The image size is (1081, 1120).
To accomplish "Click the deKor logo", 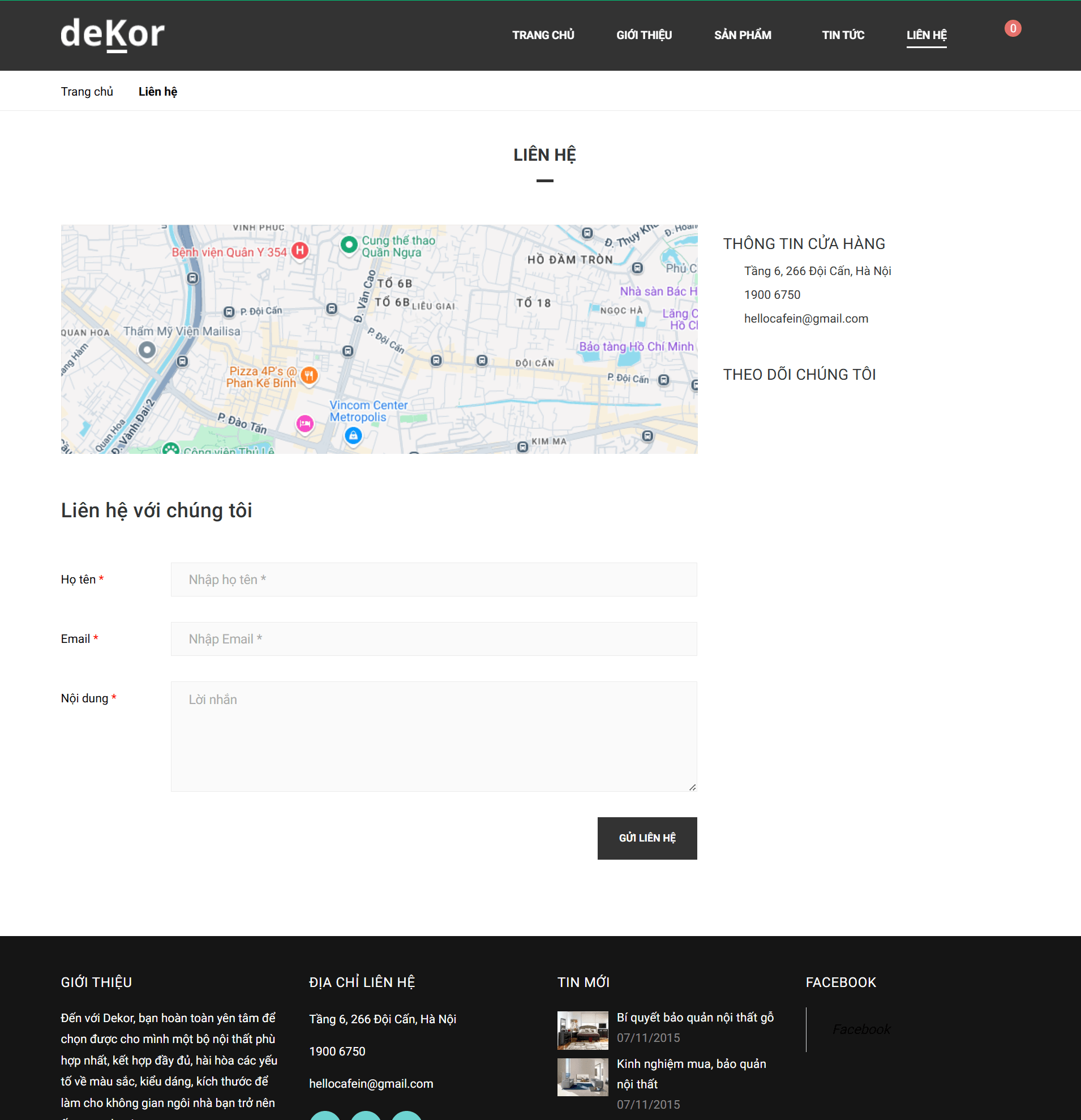I will [x=113, y=35].
